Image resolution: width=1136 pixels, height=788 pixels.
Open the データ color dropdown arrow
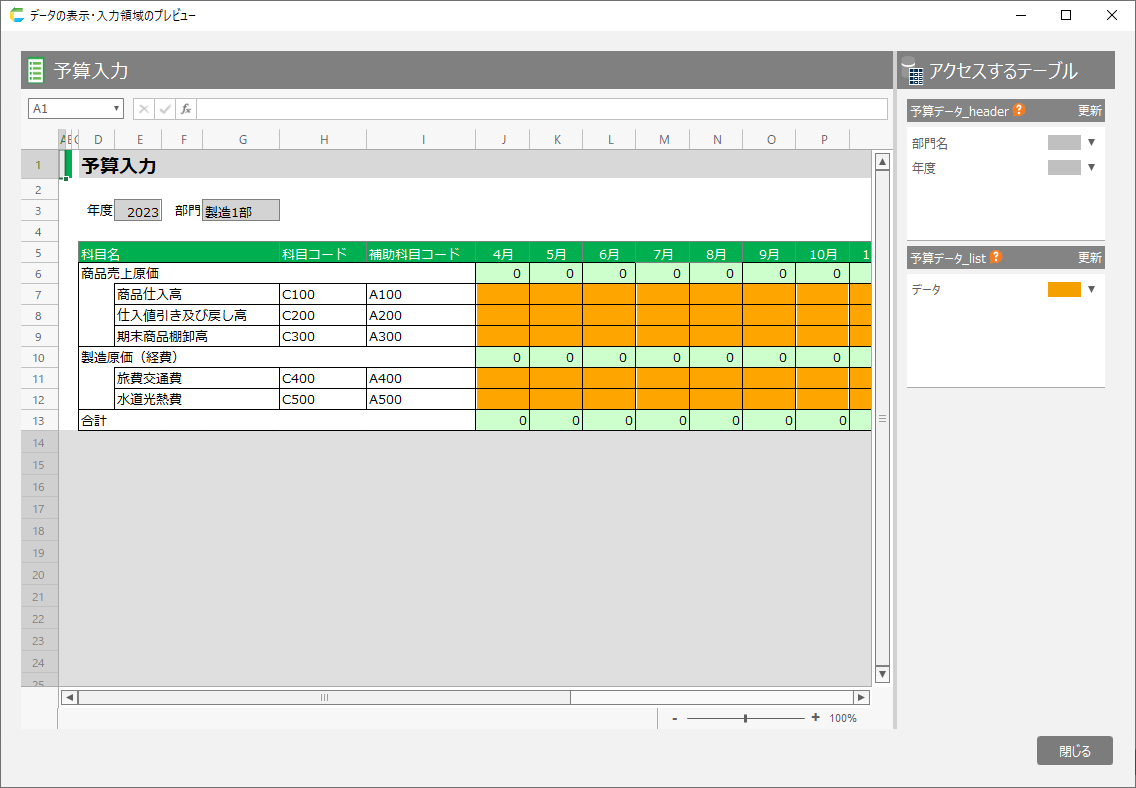pyautogui.click(x=1092, y=289)
